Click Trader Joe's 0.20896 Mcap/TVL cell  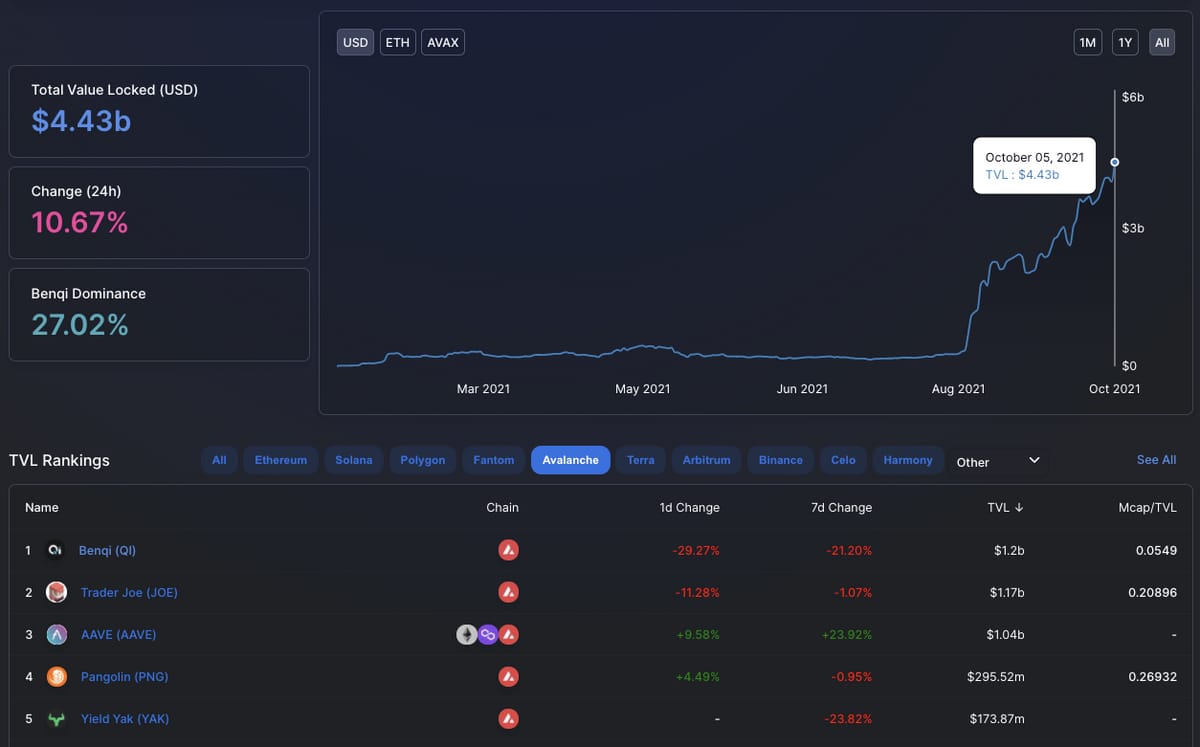(x=1152, y=592)
